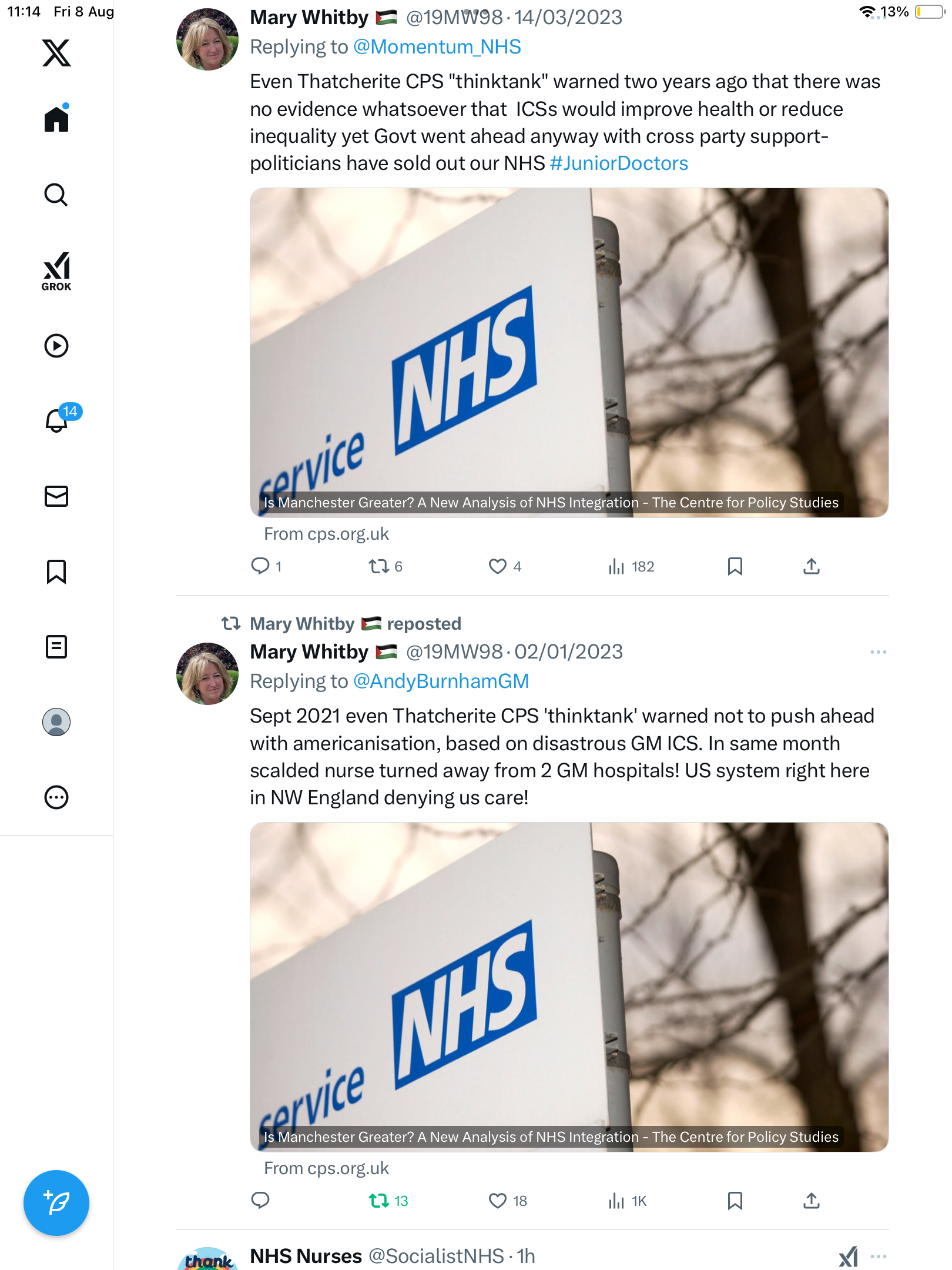The image size is (952, 1270).
Task: Open Grok from the sidebar
Action: tap(56, 271)
